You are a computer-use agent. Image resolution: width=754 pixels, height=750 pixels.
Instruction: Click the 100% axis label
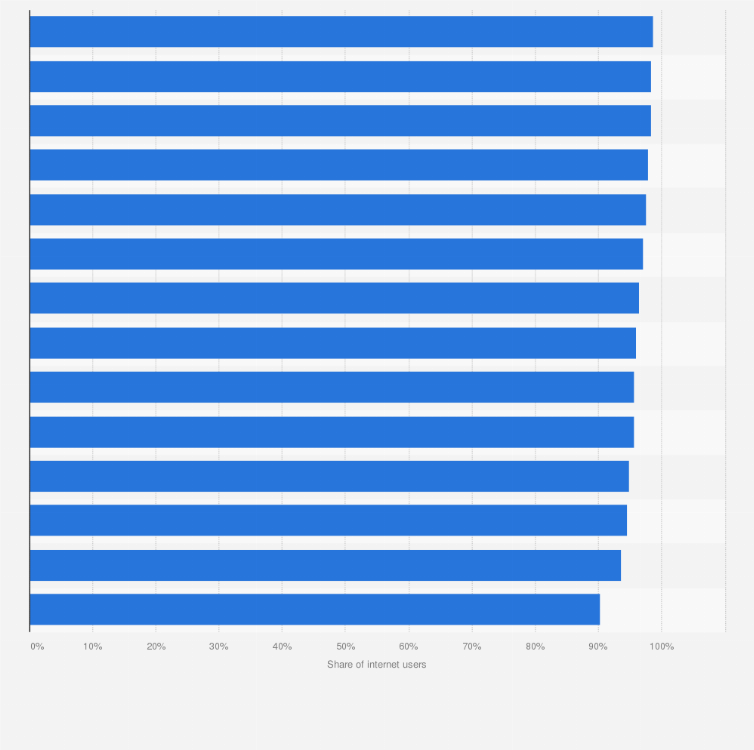point(661,647)
